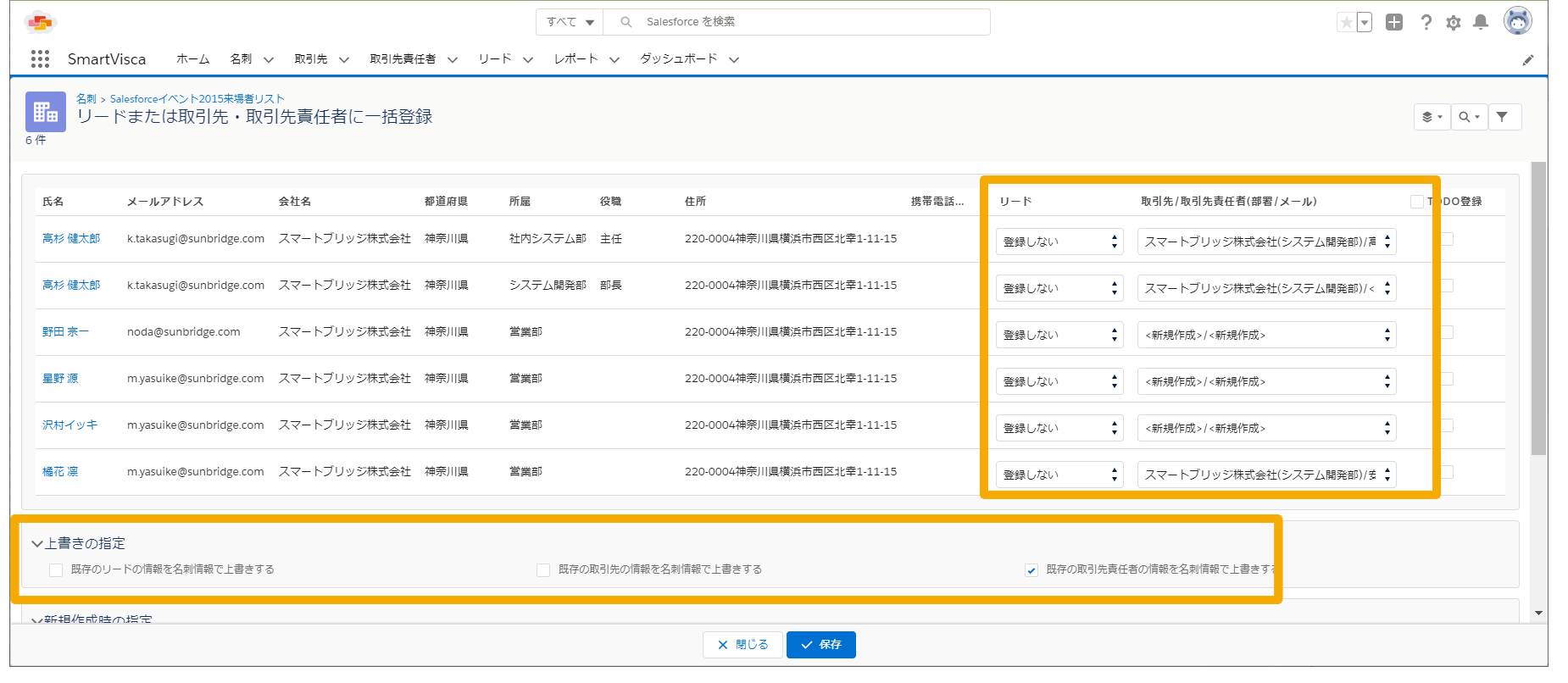Open 高杉 健太郎 link in システム開発部 row
Image resolution: width=1568 pixels, height=683 pixels.
71,286
